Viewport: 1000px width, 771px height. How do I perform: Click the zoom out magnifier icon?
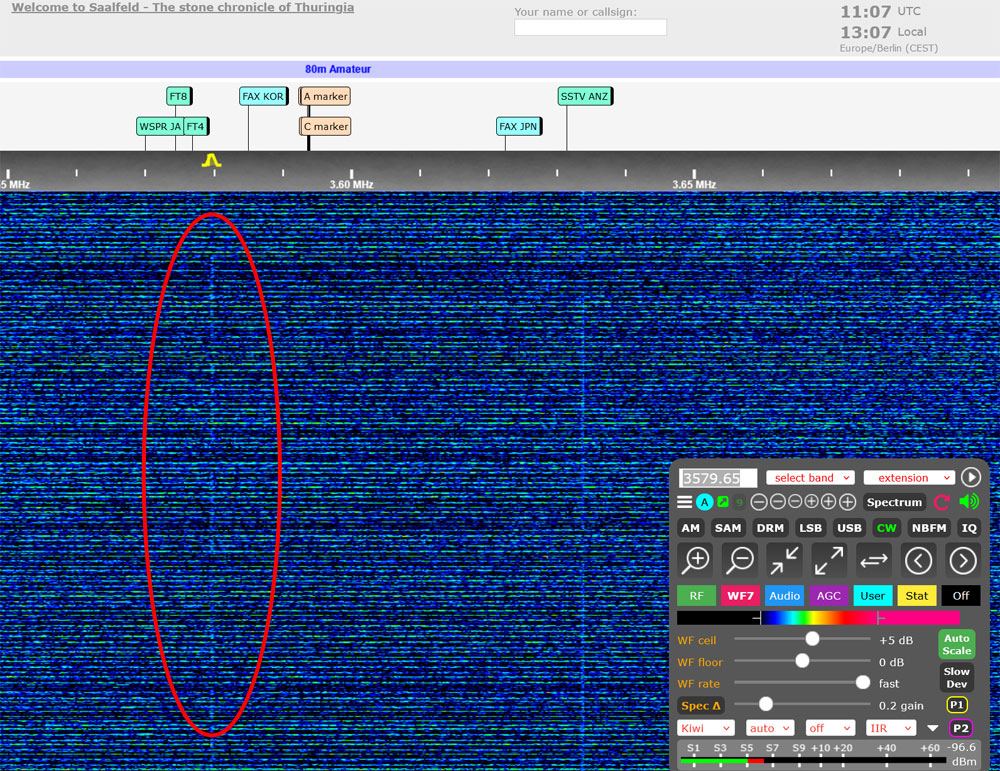739,560
